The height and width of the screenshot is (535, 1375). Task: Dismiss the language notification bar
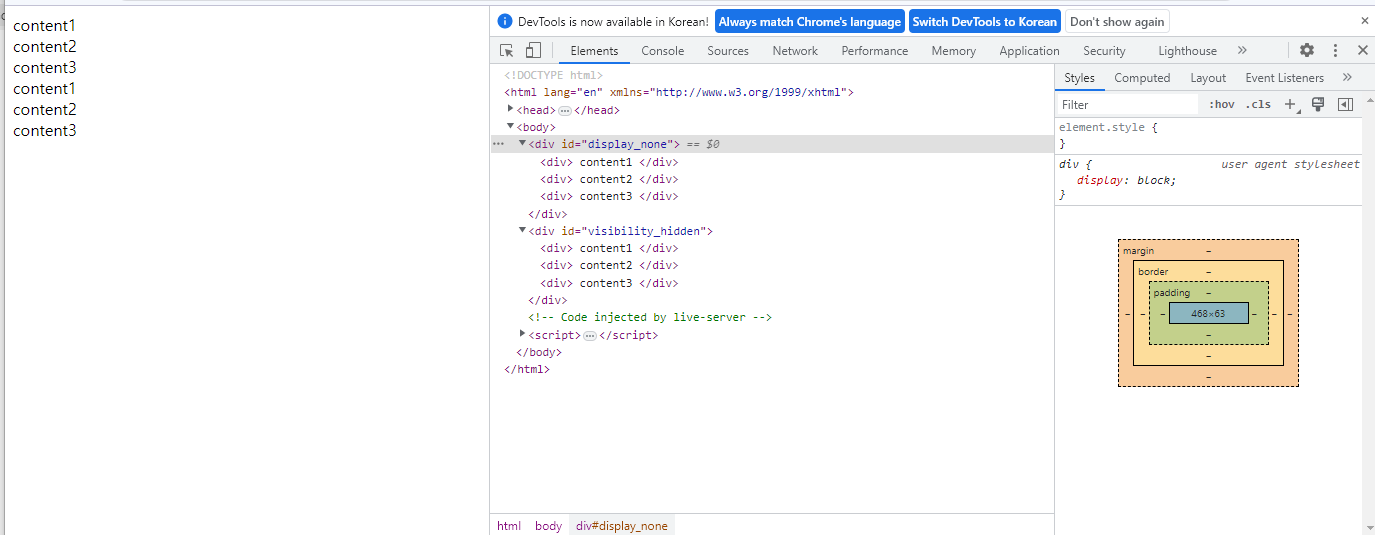coord(1364,20)
